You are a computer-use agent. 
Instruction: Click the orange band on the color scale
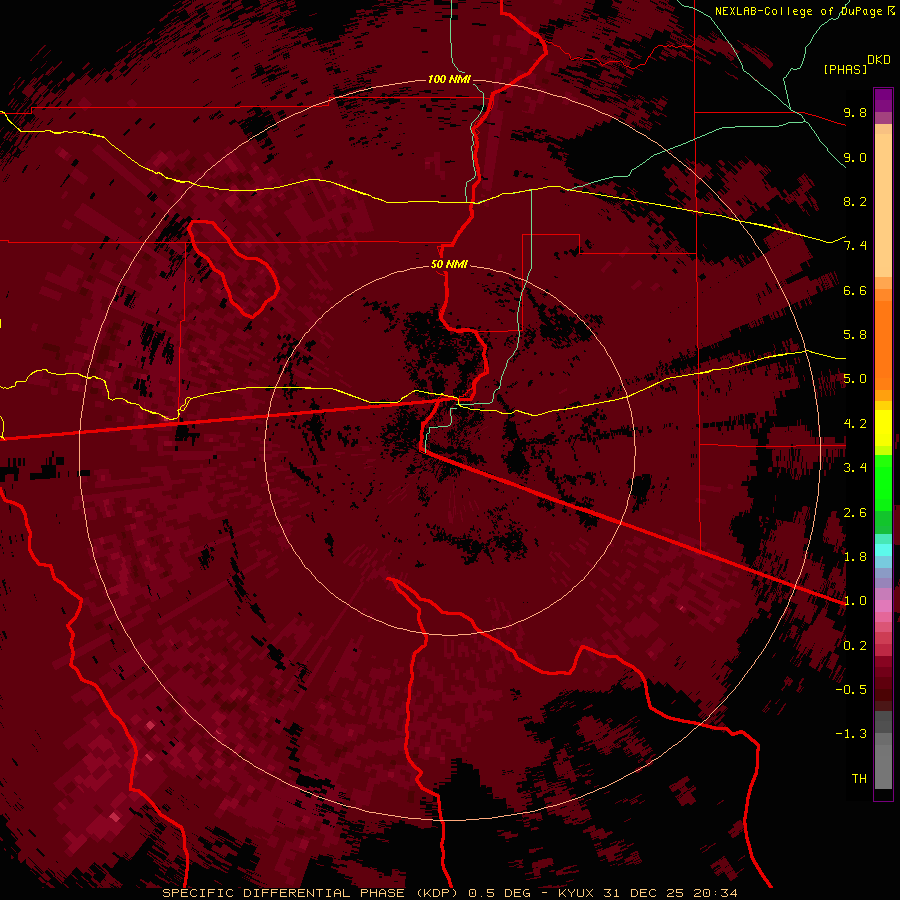pos(883,344)
